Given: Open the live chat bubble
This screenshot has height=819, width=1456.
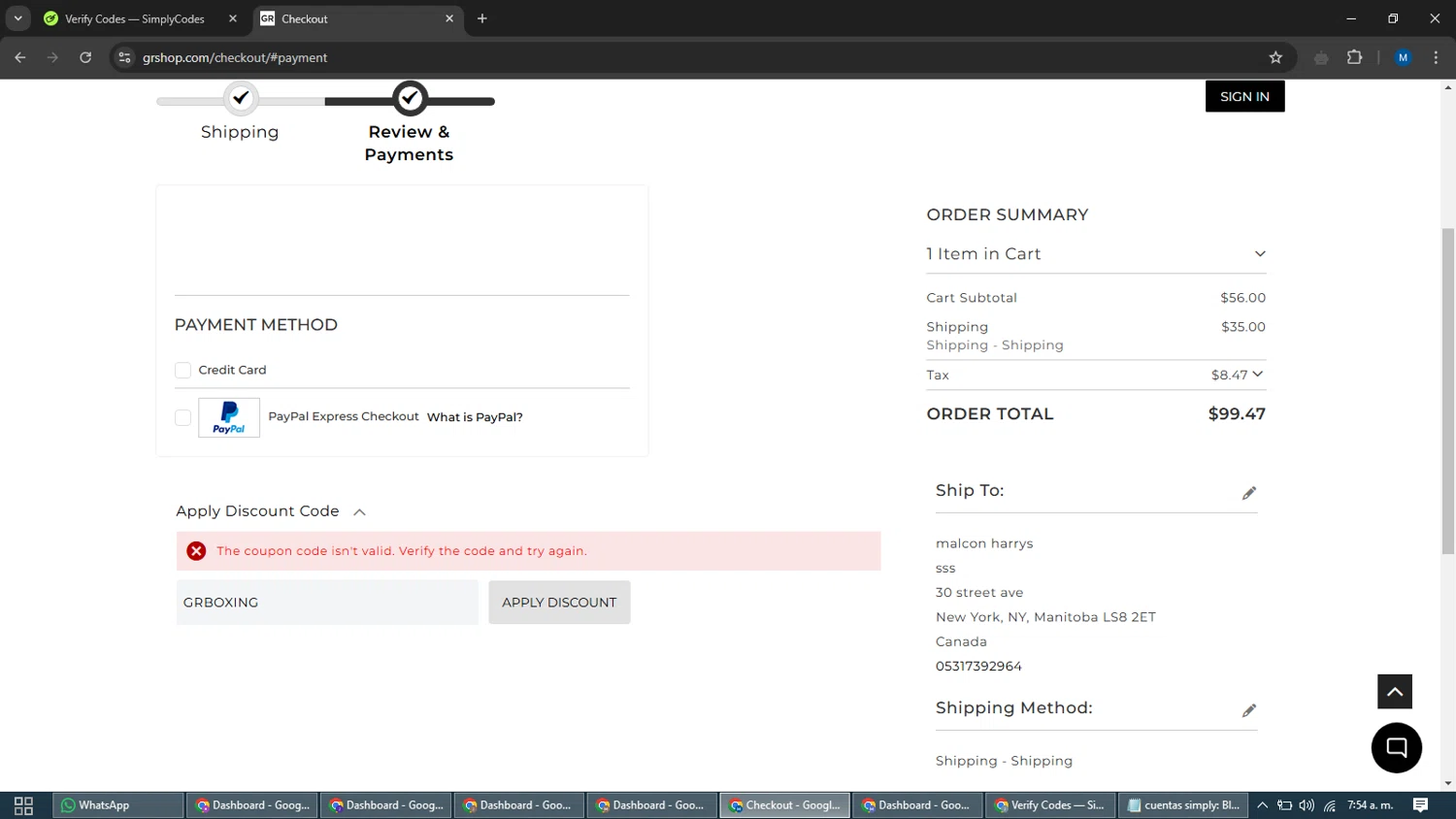Looking at the screenshot, I should click(x=1396, y=748).
